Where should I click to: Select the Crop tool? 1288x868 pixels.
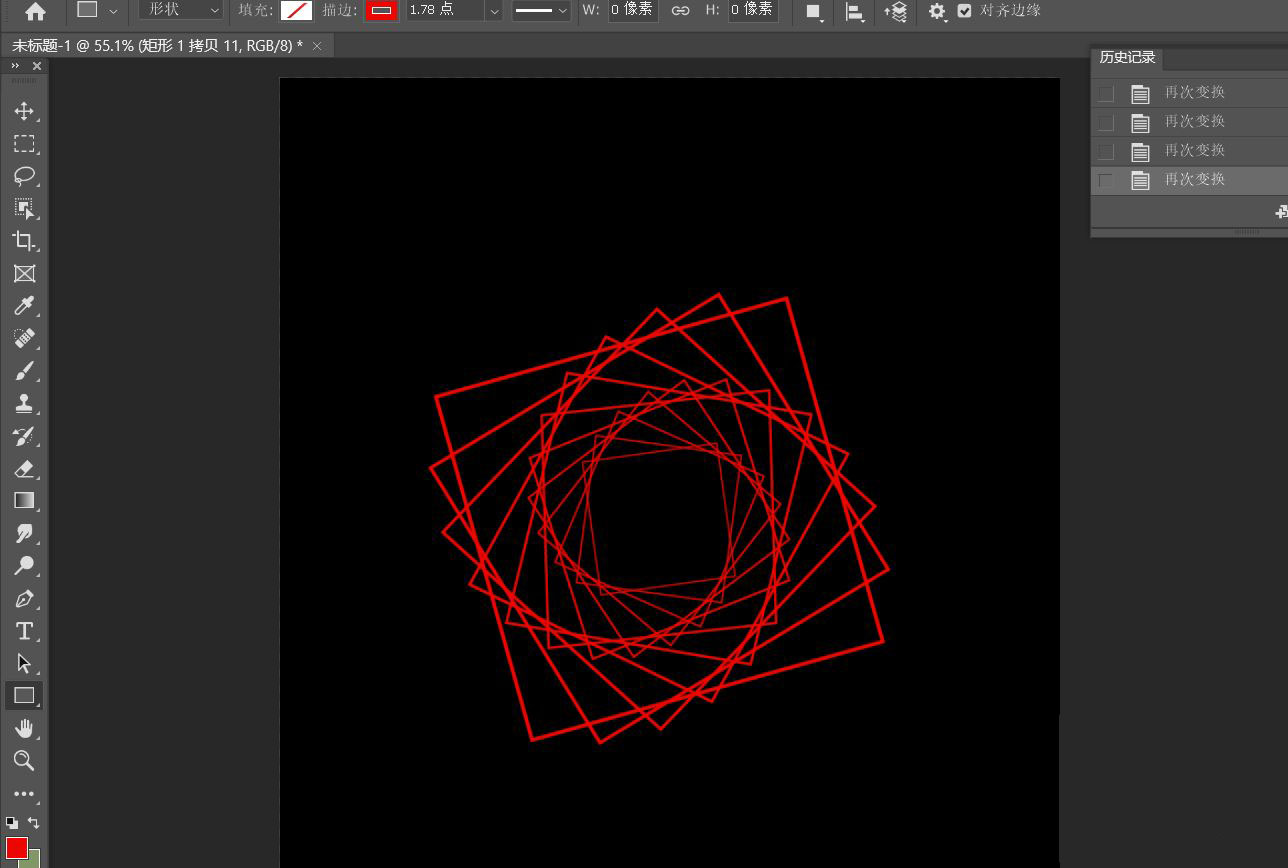coord(24,241)
